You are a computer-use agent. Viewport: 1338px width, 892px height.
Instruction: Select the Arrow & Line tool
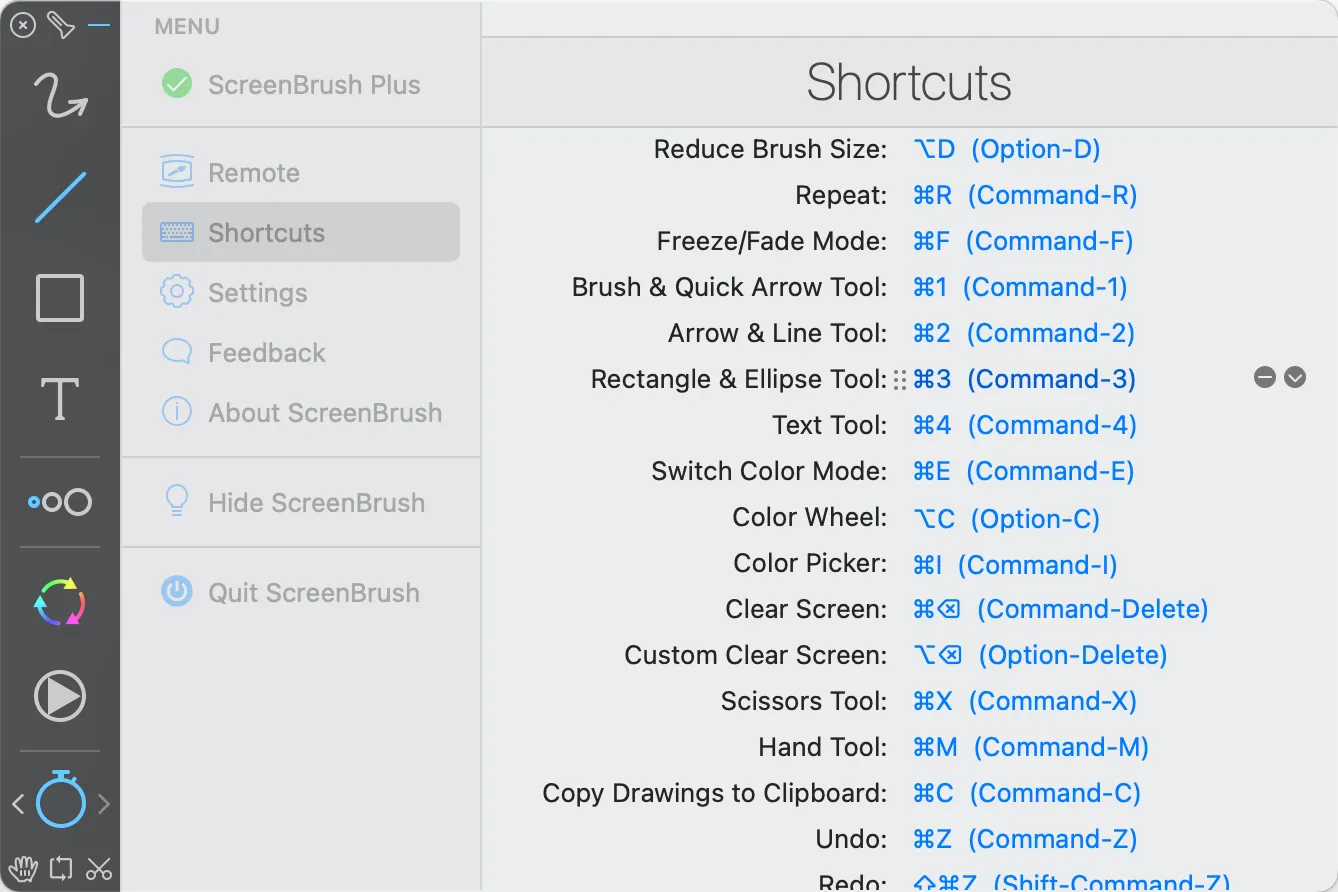(x=60, y=197)
